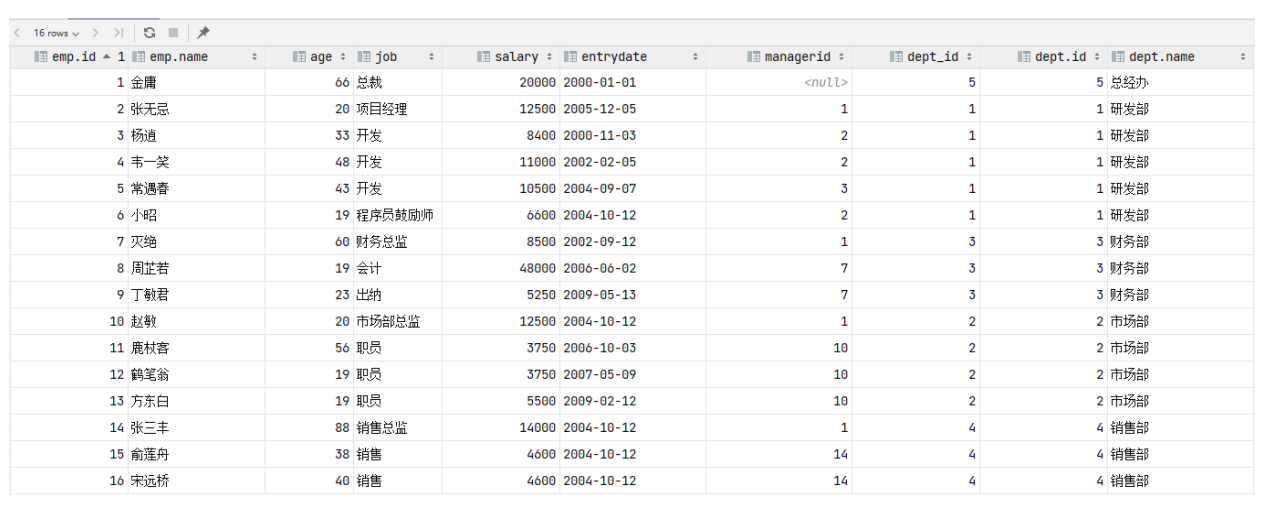Viewport: 1280px width, 512px height.
Task: Select the salary cell showing 48000
Action: (500, 268)
